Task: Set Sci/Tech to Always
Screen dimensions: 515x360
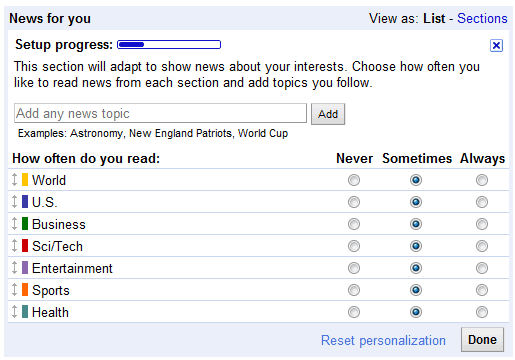Action: tap(482, 246)
